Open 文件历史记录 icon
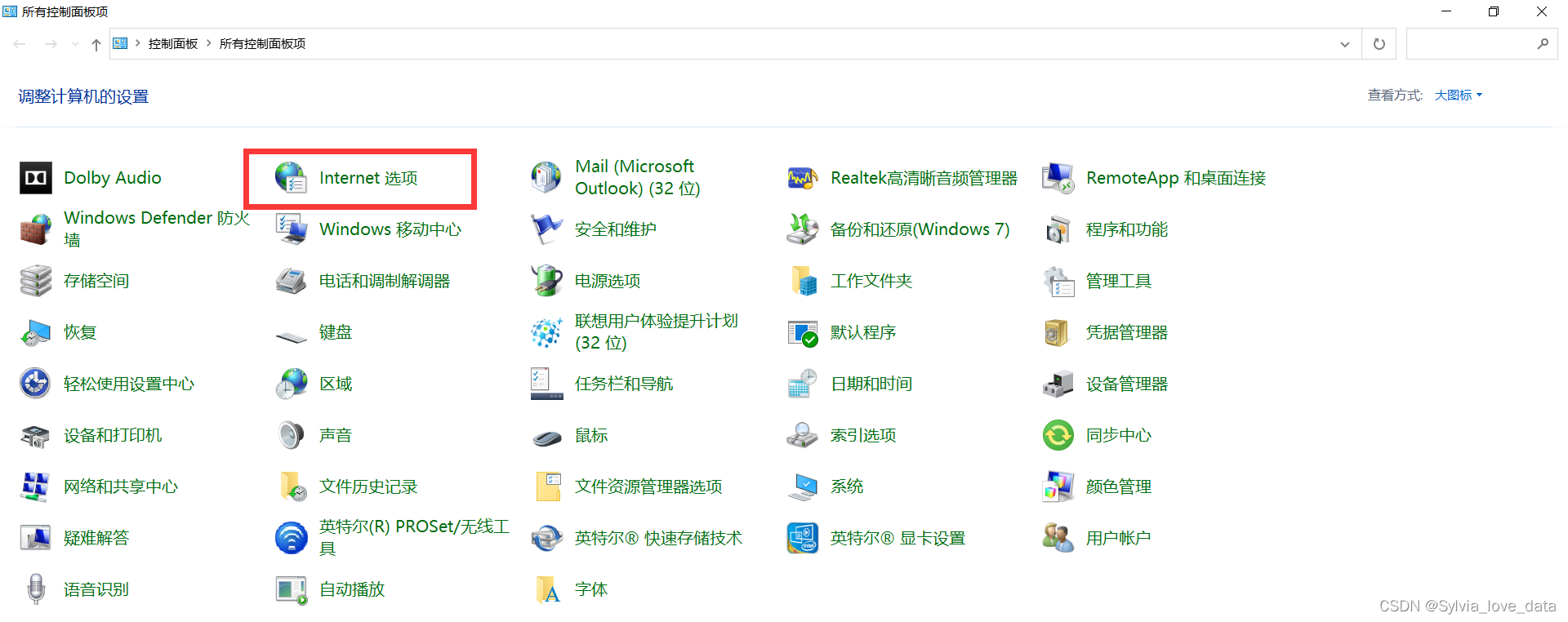1568x622 pixels. pyautogui.click(x=292, y=486)
